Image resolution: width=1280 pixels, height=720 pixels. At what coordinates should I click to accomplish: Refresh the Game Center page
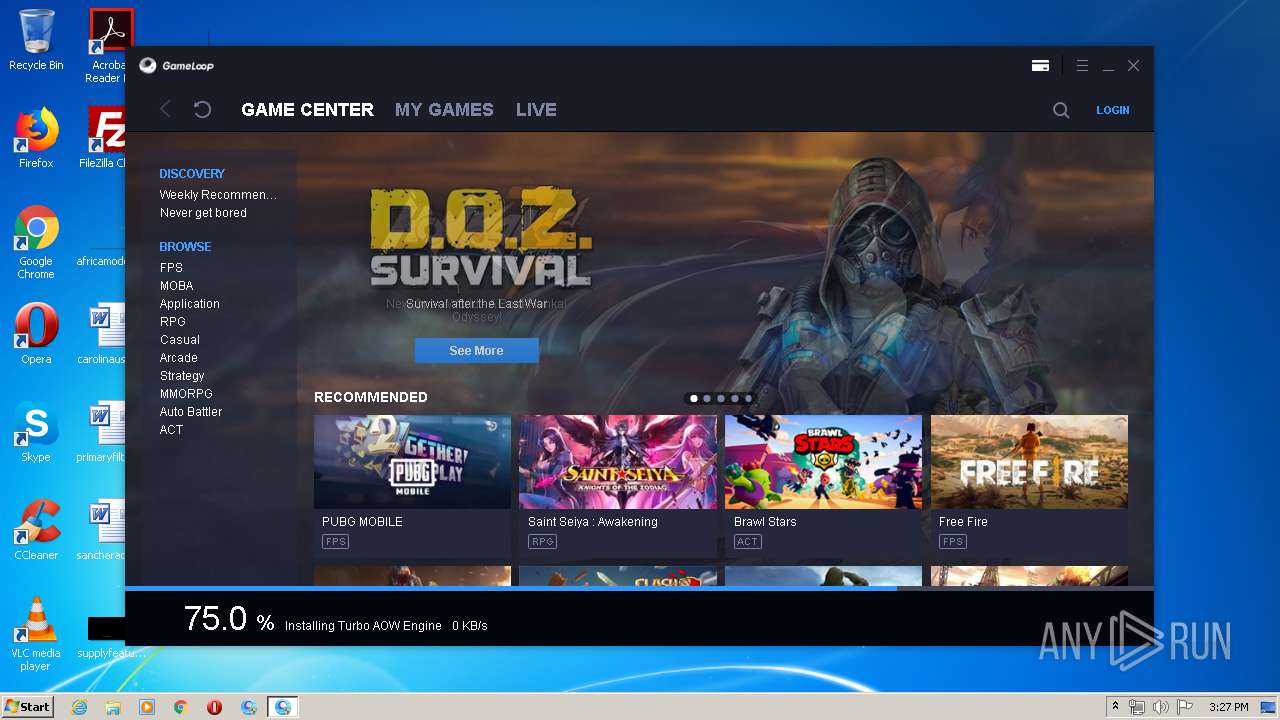pos(202,110)
